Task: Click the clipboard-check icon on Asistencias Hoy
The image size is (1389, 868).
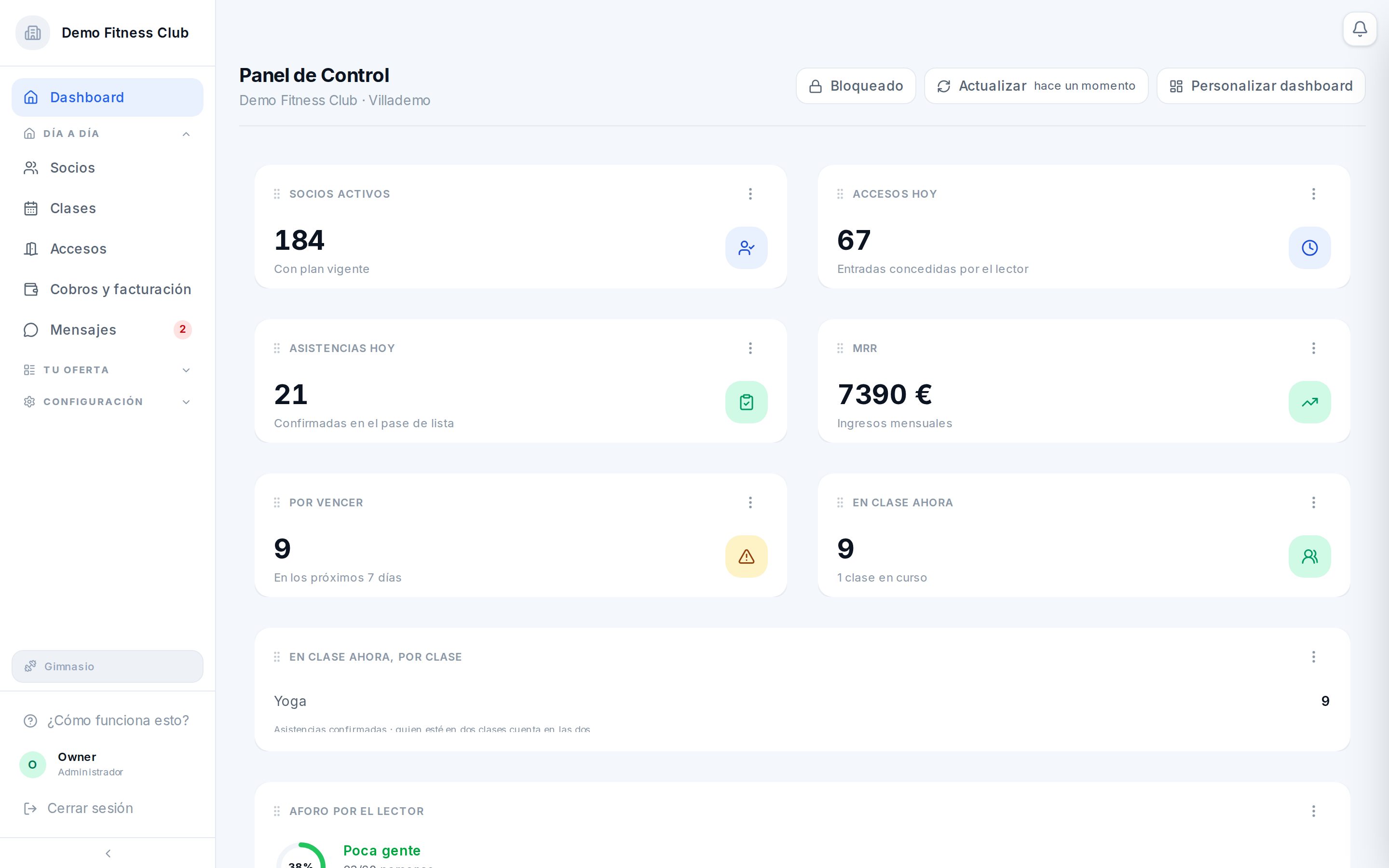Action: pos(746,403)
